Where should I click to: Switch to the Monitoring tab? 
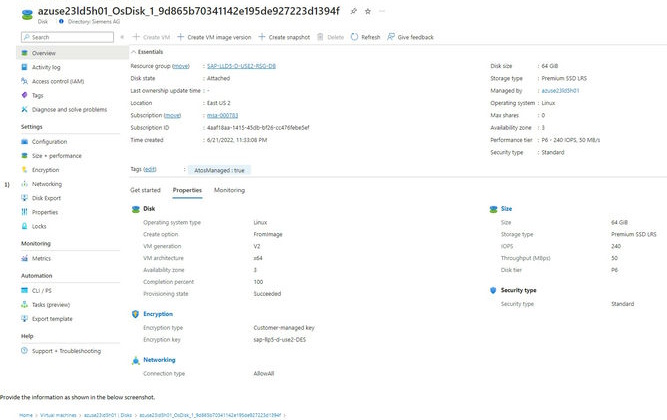229,190
